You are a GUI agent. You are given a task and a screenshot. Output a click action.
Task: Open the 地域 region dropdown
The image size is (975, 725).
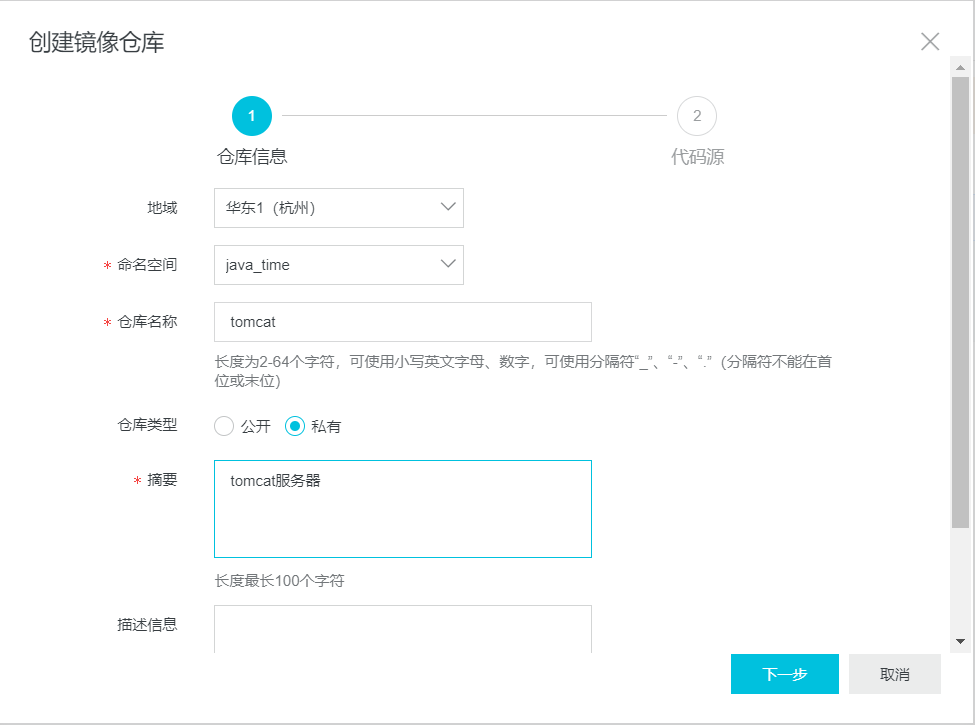[339, 208]
